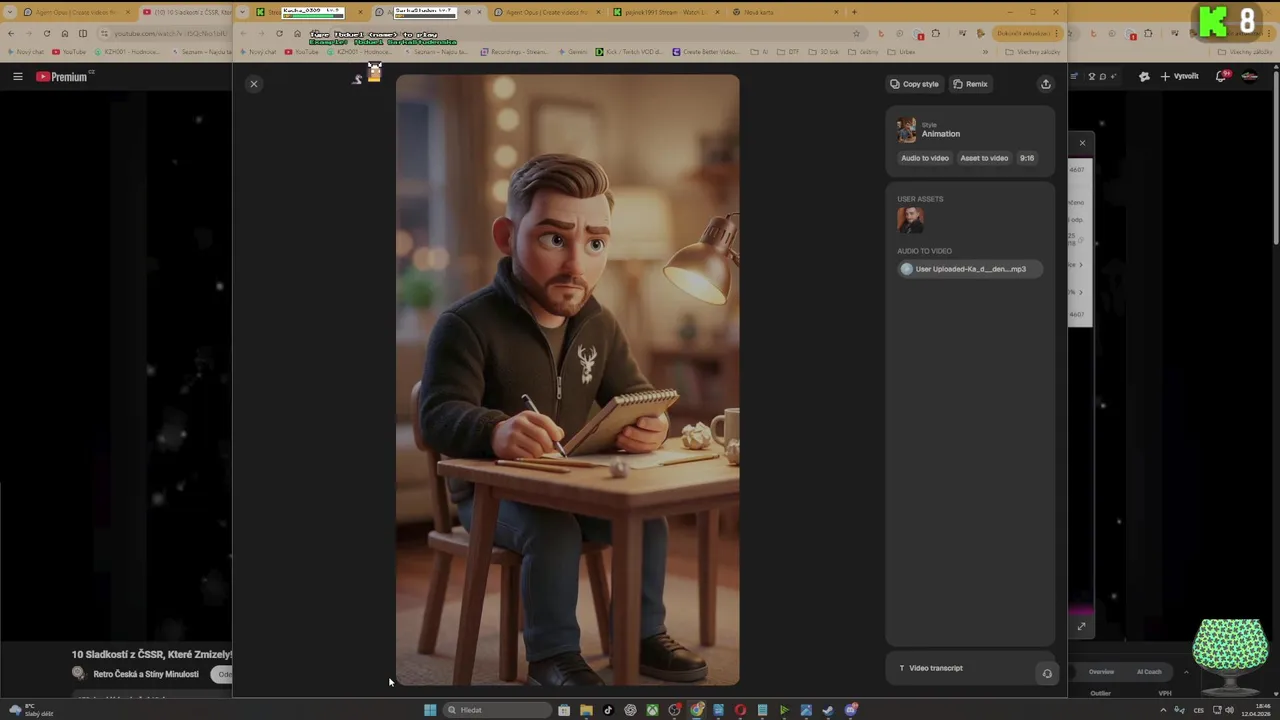Screen dimensions: 1280x720
Task: Click the browser address bar with youtube.com URL
Action: [165, 33]
